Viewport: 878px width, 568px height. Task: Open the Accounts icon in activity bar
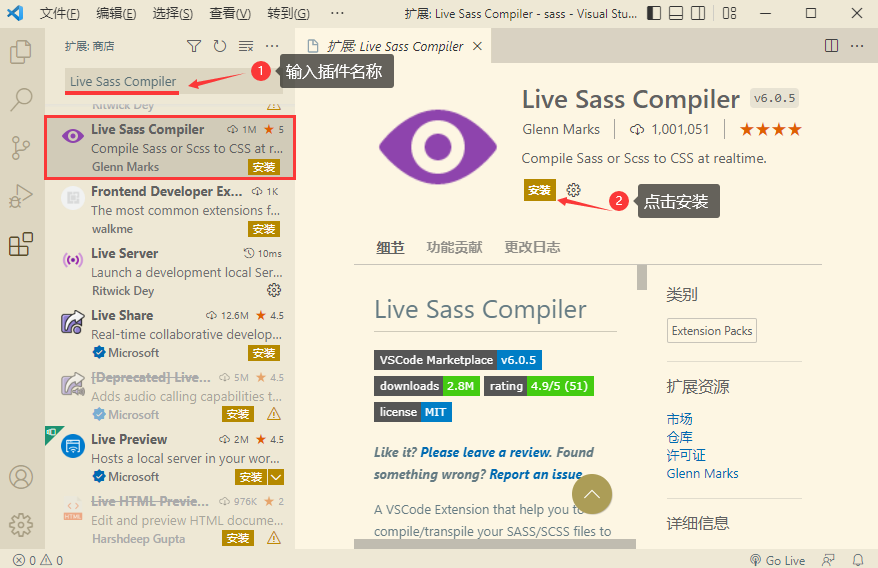[21, 477]
